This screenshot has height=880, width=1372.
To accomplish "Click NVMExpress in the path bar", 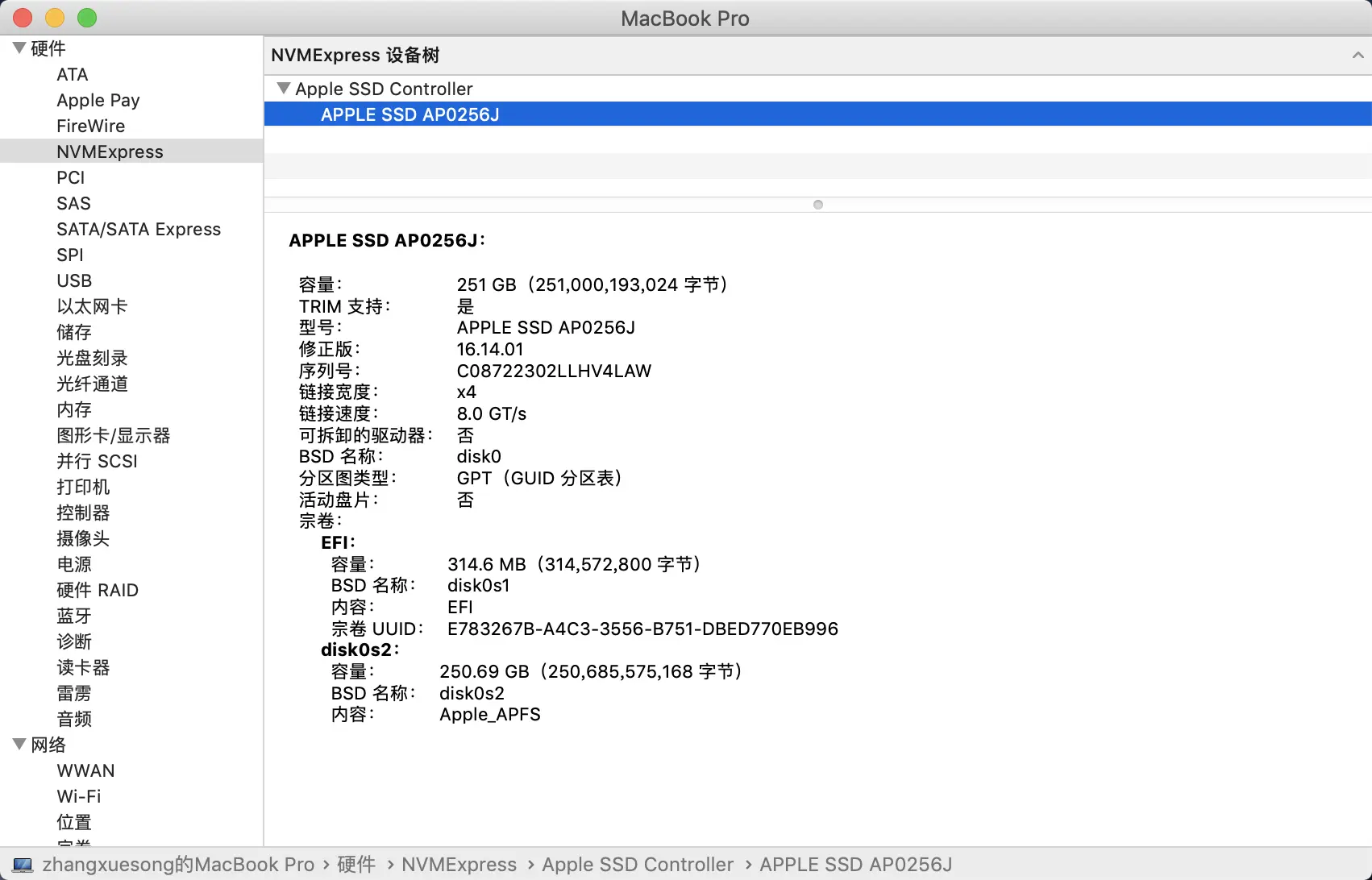I will [459, 865].
